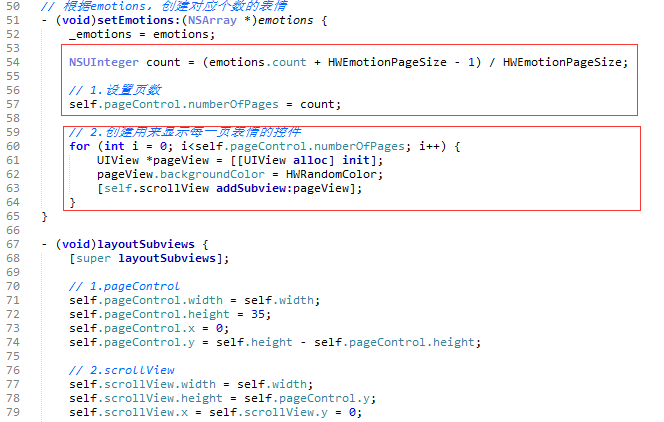Click 'i++' in the for loop header
The width and height of the screenshot is (664, 422).
point(429,146)
